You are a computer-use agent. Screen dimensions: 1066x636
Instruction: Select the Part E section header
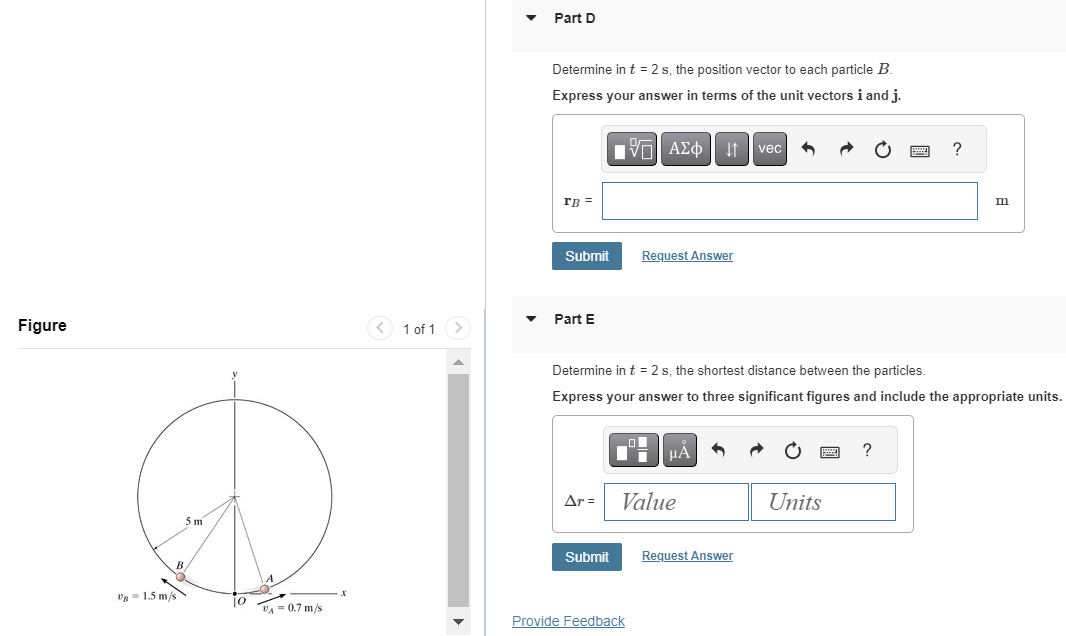(x=574, y=319)
